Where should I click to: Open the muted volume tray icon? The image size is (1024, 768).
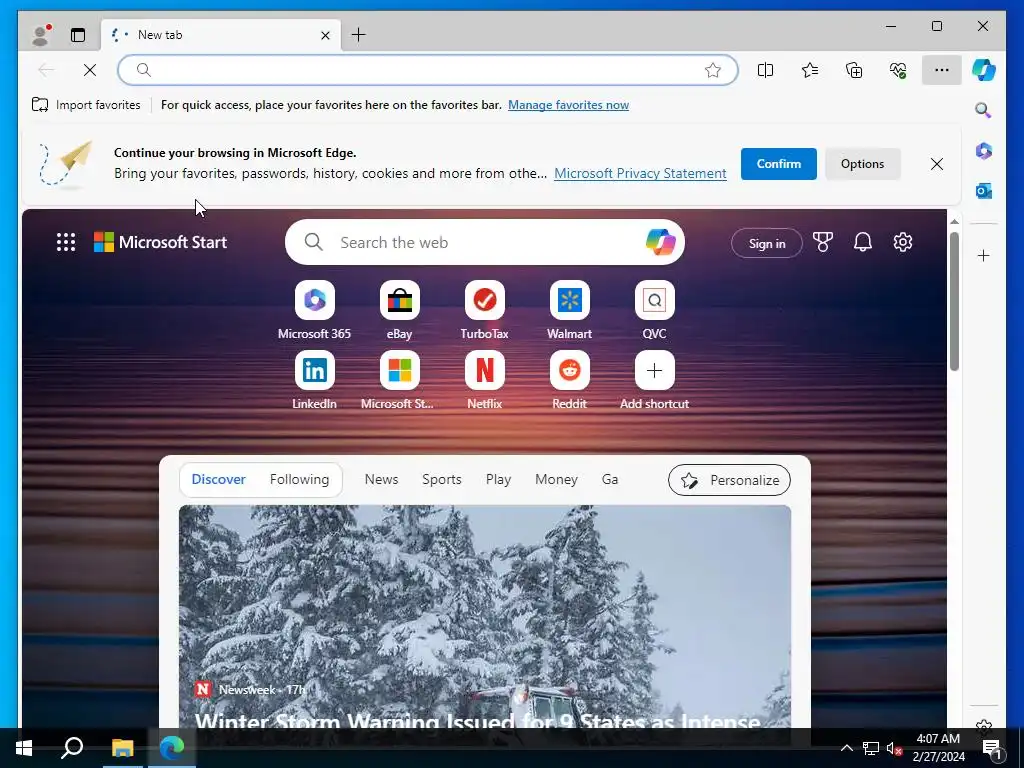point(894,748)
